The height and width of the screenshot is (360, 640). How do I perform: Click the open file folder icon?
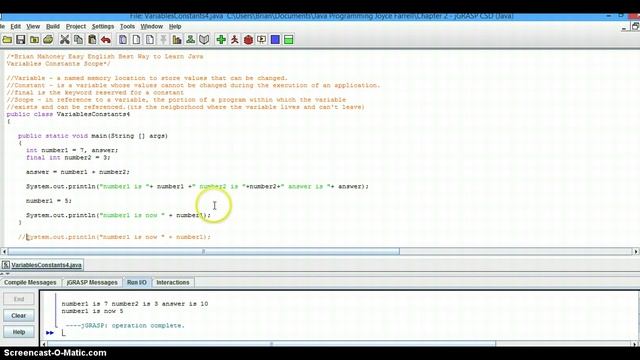tap(7, 40)
